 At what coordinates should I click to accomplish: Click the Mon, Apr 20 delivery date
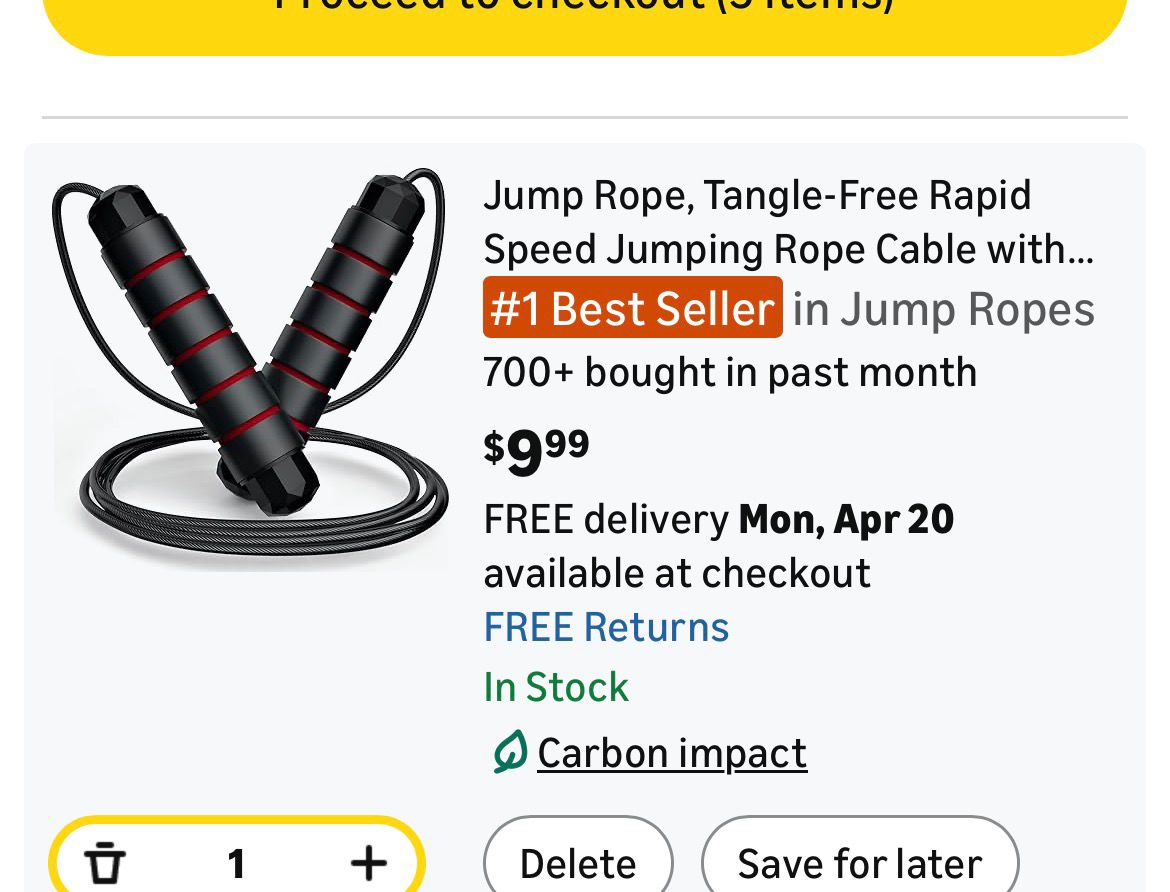846,520
